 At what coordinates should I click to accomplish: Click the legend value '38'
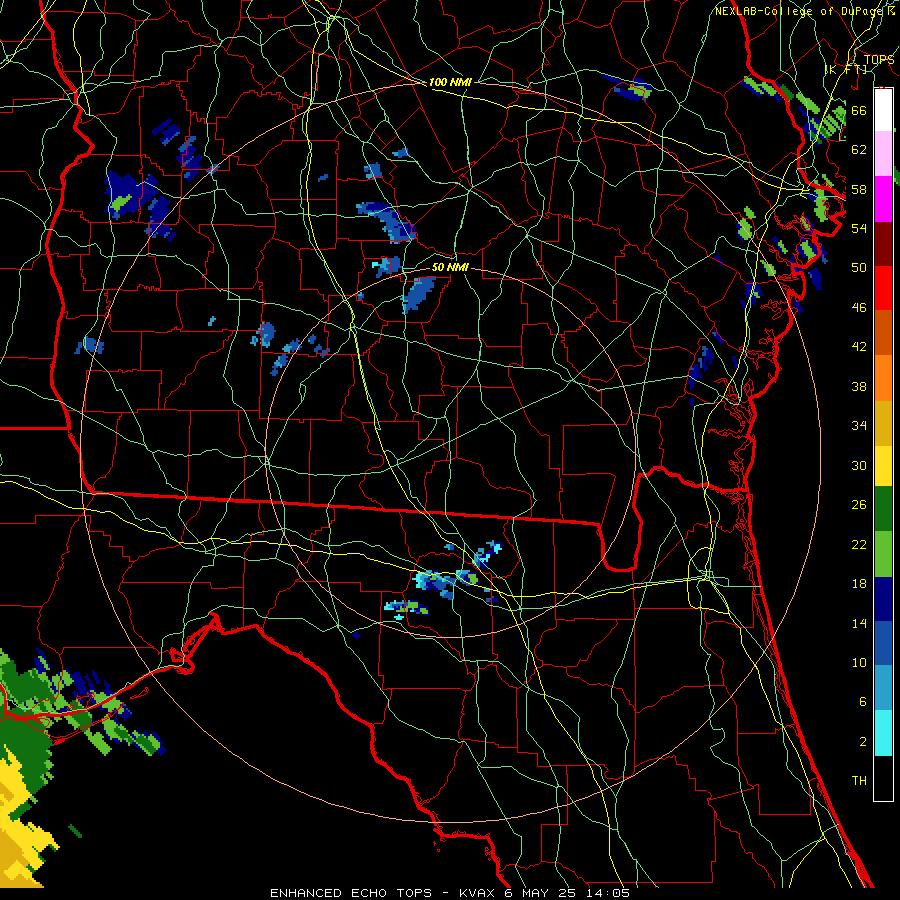(859, 386)
